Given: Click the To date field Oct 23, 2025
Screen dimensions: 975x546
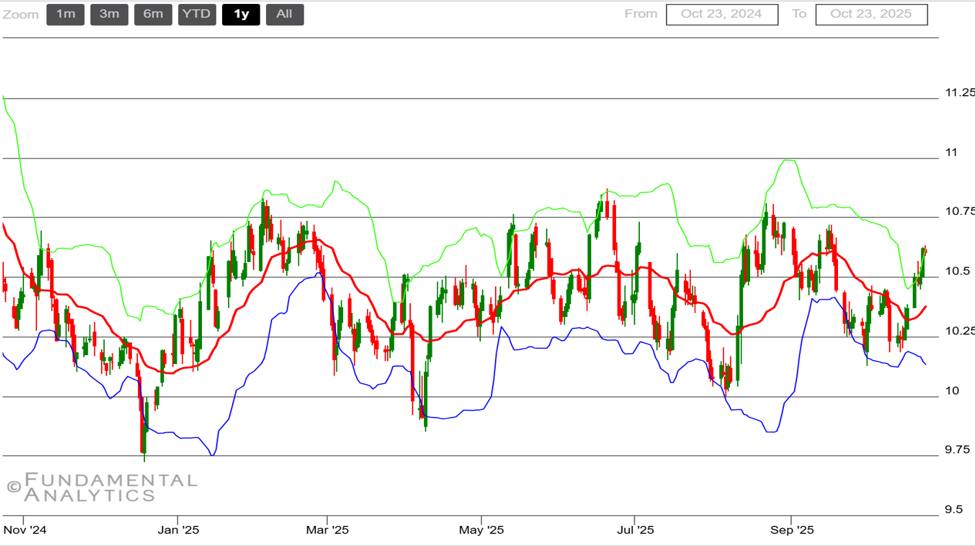Looking at the screenshot, I should tap(871, 14).
